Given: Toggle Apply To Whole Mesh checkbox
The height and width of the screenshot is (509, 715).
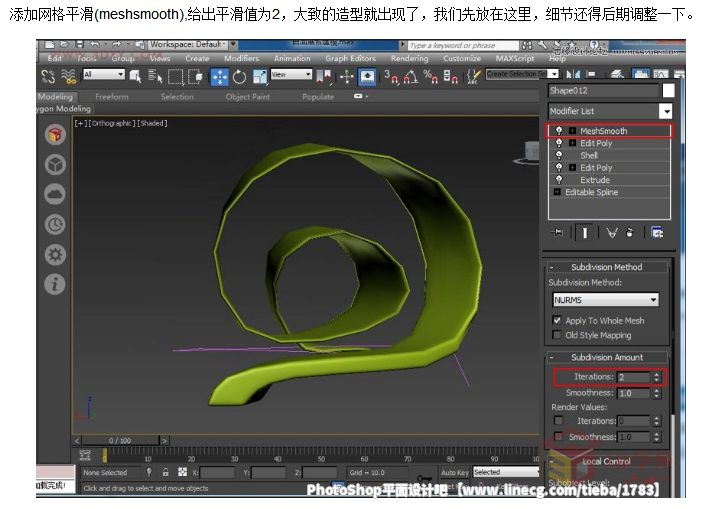Looking at the screenshot, I should point(558,321).
